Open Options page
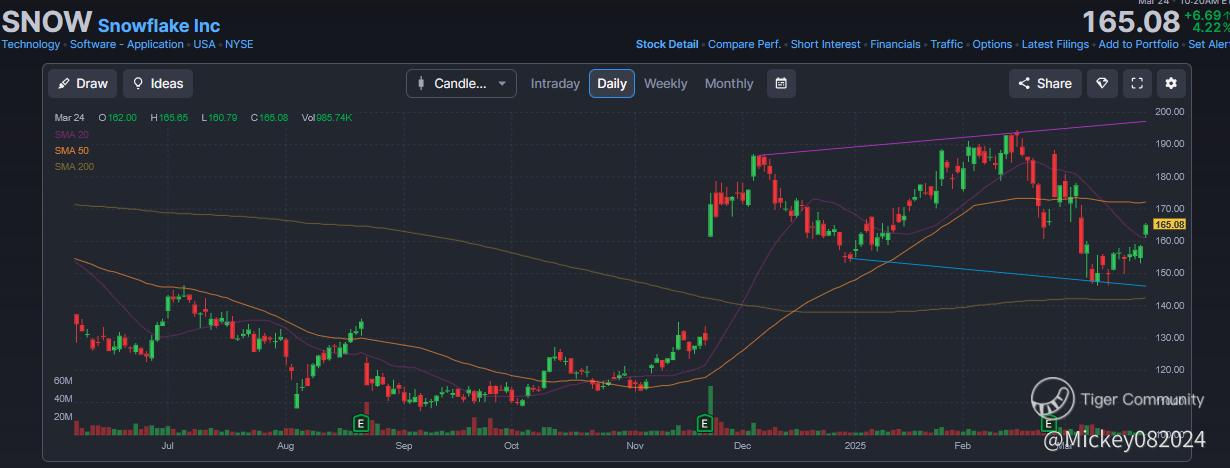This screenshot has height=468, width=1230. pos(992,44)
